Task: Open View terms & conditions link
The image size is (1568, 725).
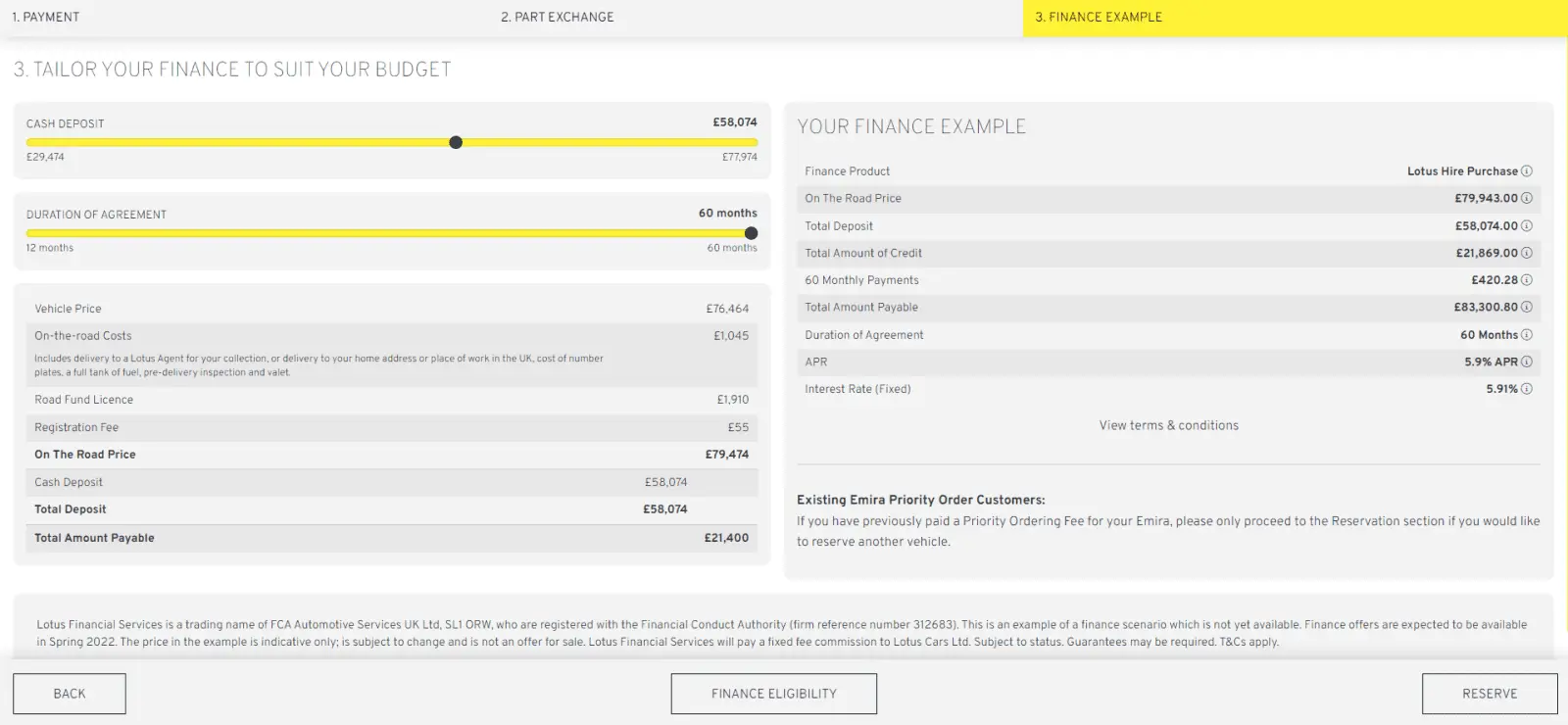Action: pyautogui.click(x=1168, y=425)
